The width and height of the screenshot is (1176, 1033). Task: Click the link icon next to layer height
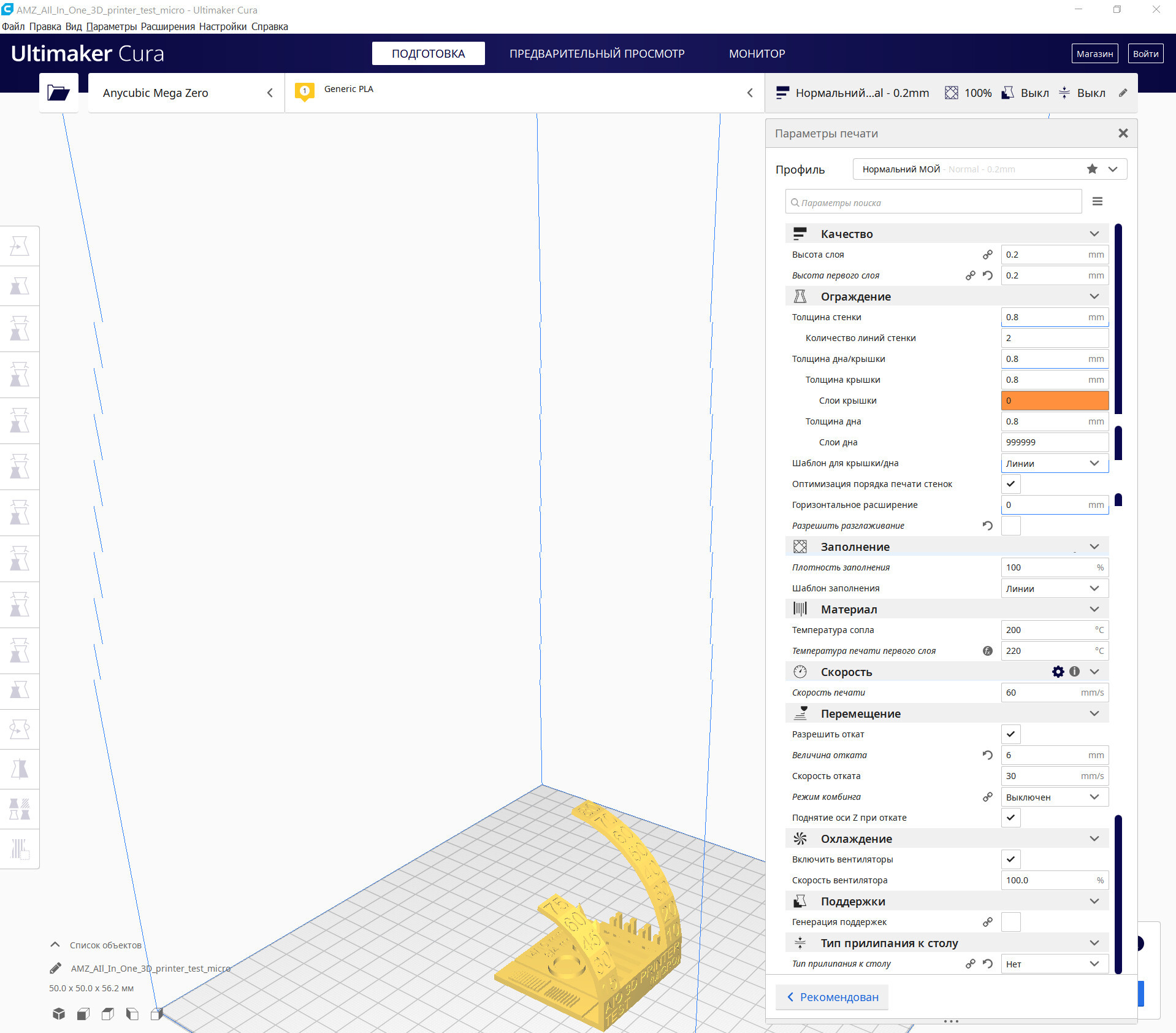(987, 255)
